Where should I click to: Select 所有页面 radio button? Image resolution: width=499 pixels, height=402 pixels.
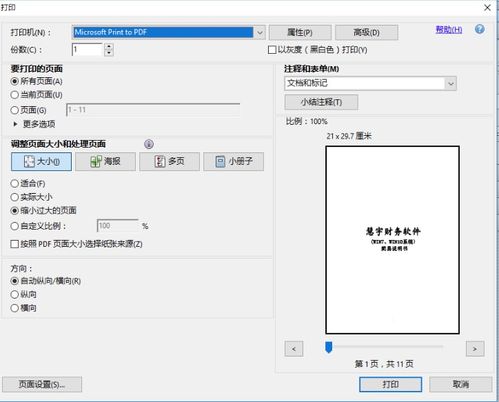(x=14, y=81)
